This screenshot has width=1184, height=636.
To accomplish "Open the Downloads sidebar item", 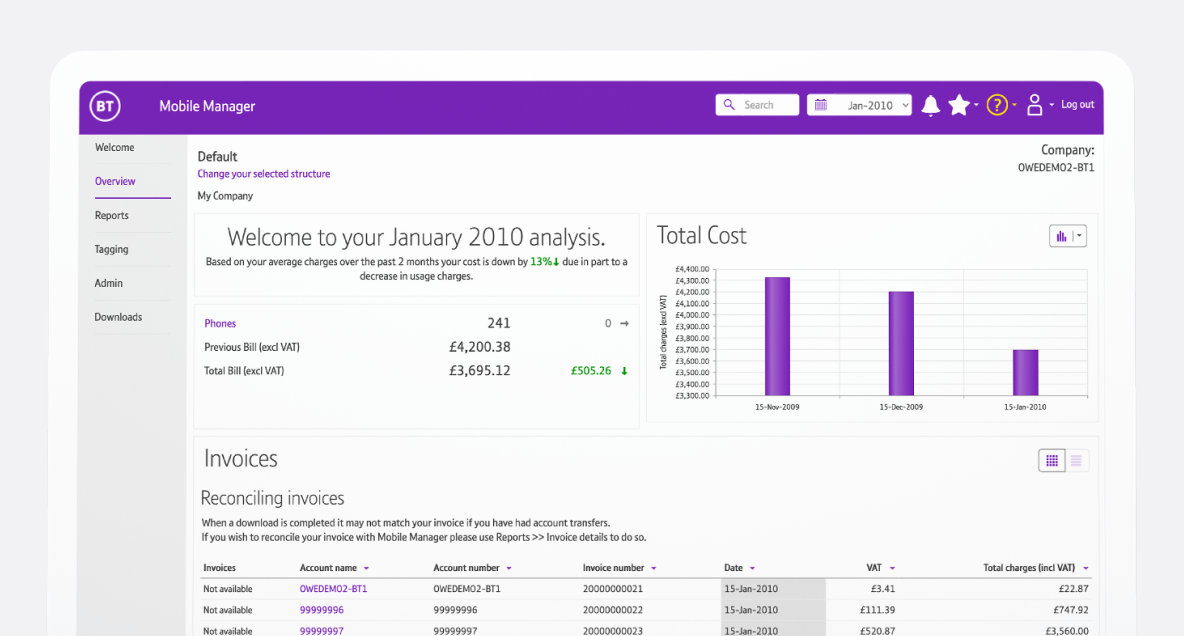I will click(x=118, y=317).
